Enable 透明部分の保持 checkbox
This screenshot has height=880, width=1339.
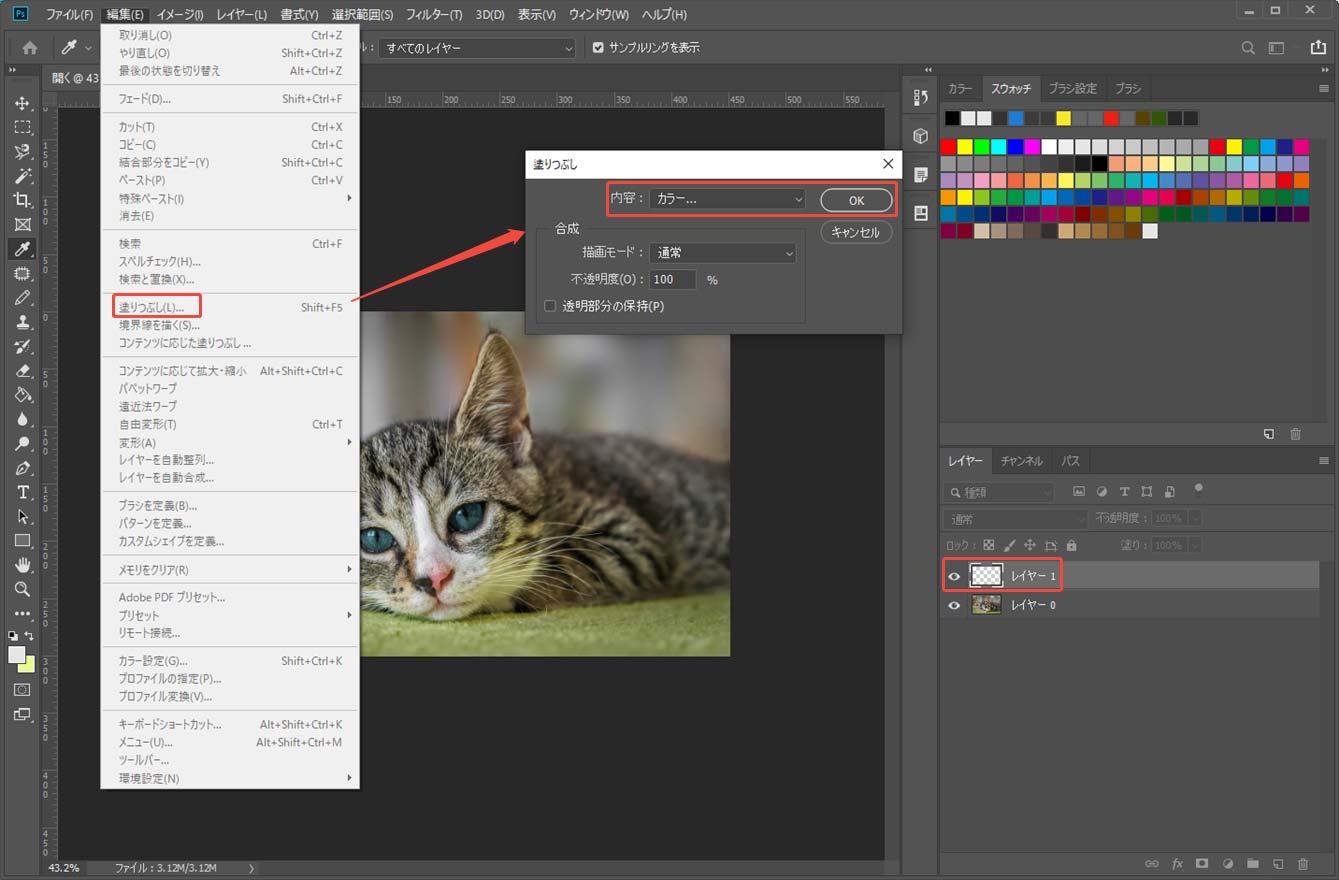point(550,306)
